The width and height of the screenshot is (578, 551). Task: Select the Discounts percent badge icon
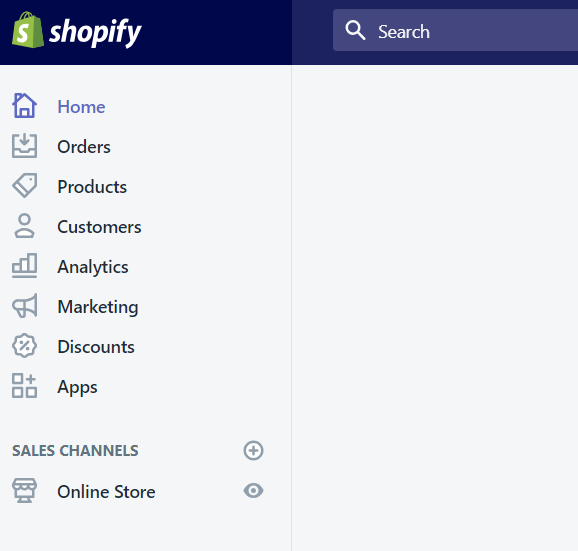(x=24, y=346)
